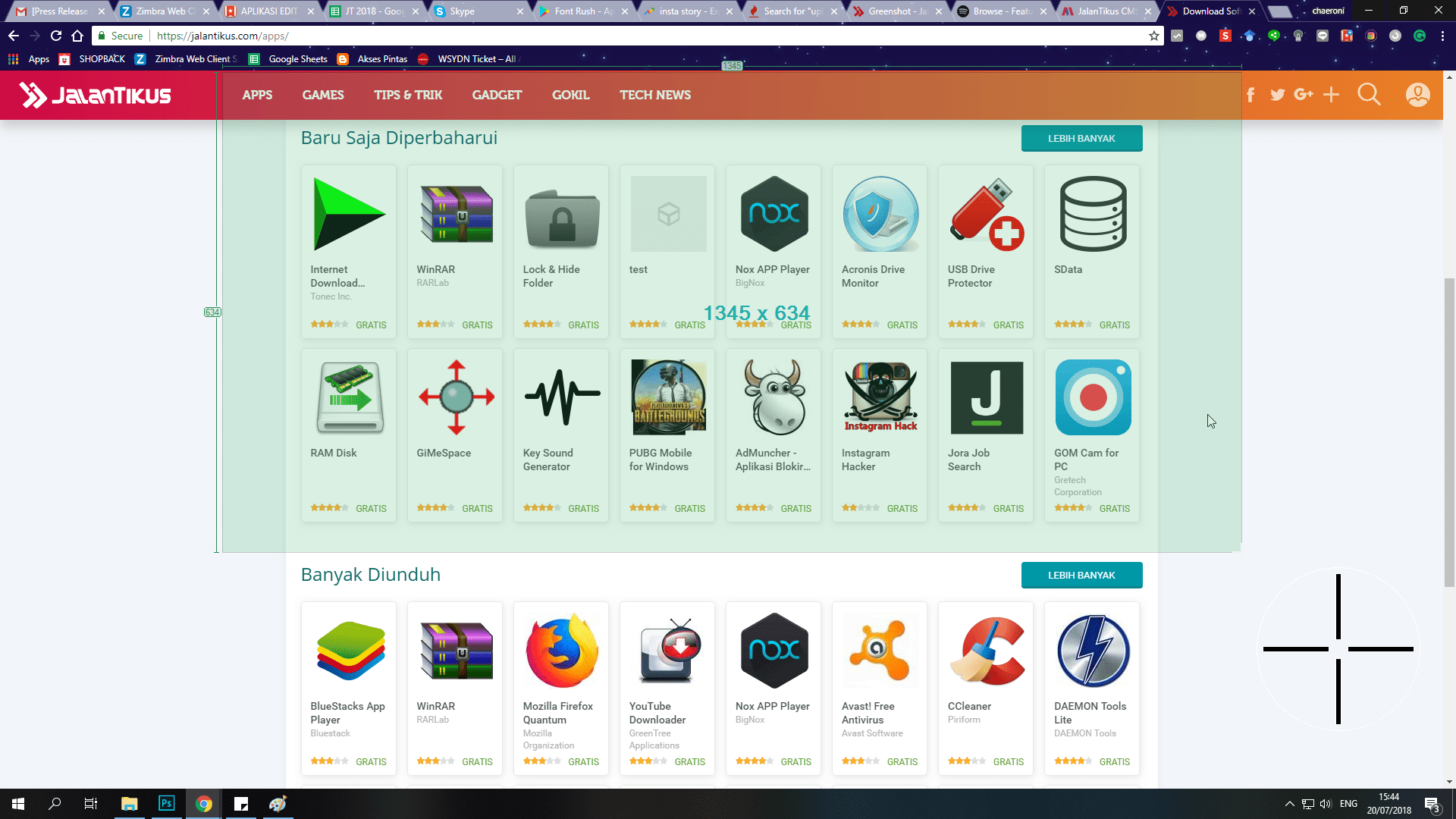1456x819 pixels.
Task: Open Lock & Hide Folder icon
Action: pyautogui.click(x=562, y=218)
